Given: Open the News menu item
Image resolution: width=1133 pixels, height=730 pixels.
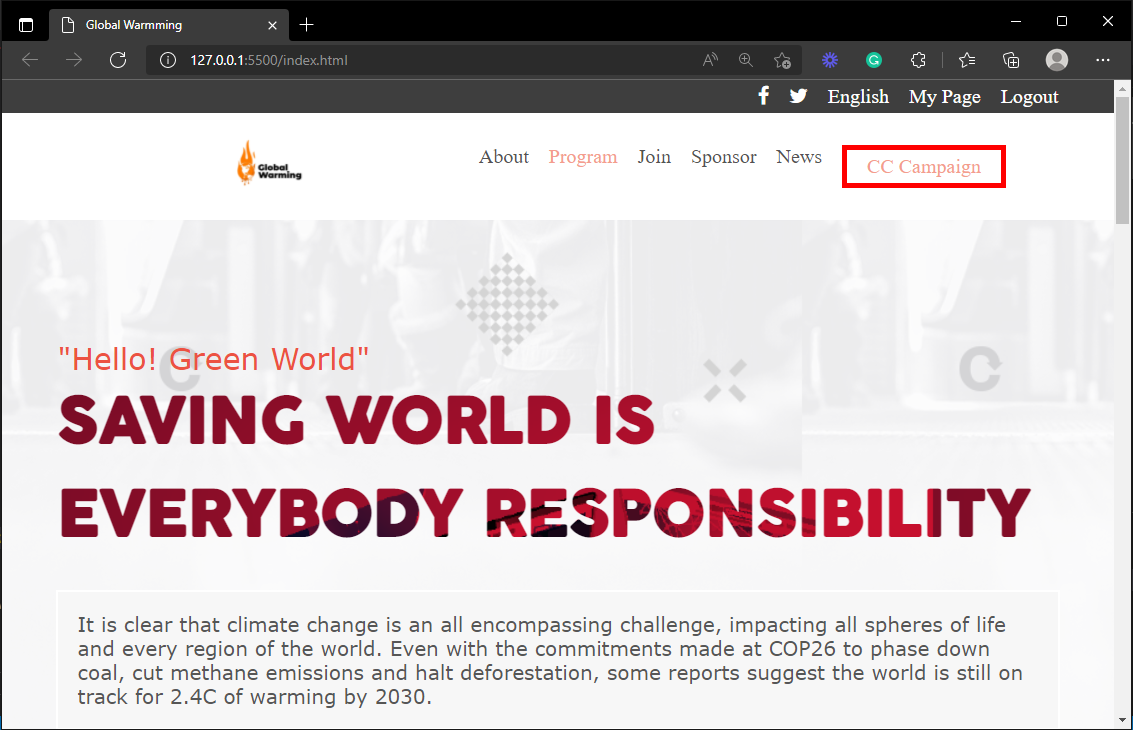Looking at the screenshot, I should coord(798,157).
